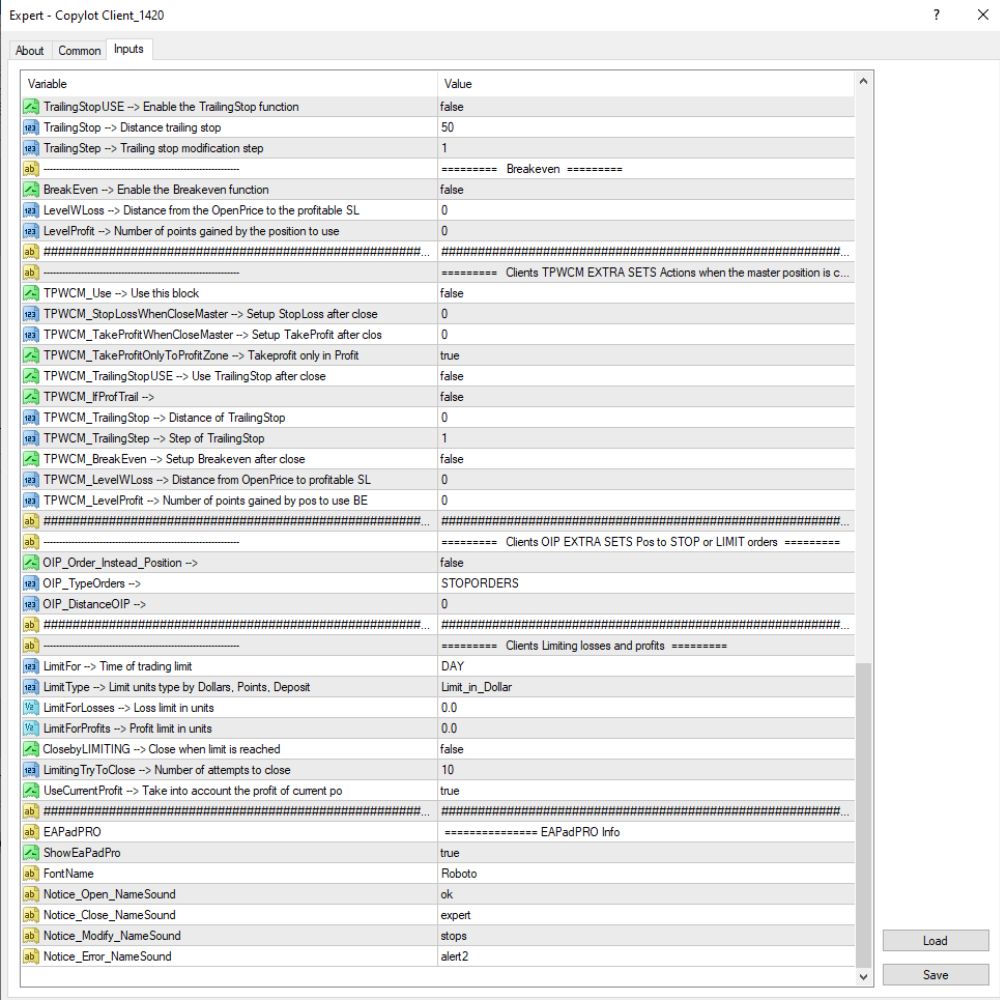This screenshot has height=1000, width=1000.
Task: Select the Inputs tab
Action: pyautogui.click(x=129, y=49)
